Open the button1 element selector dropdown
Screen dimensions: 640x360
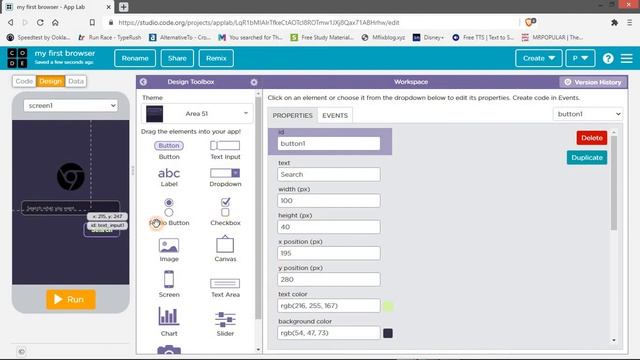[x=588, y=114]
